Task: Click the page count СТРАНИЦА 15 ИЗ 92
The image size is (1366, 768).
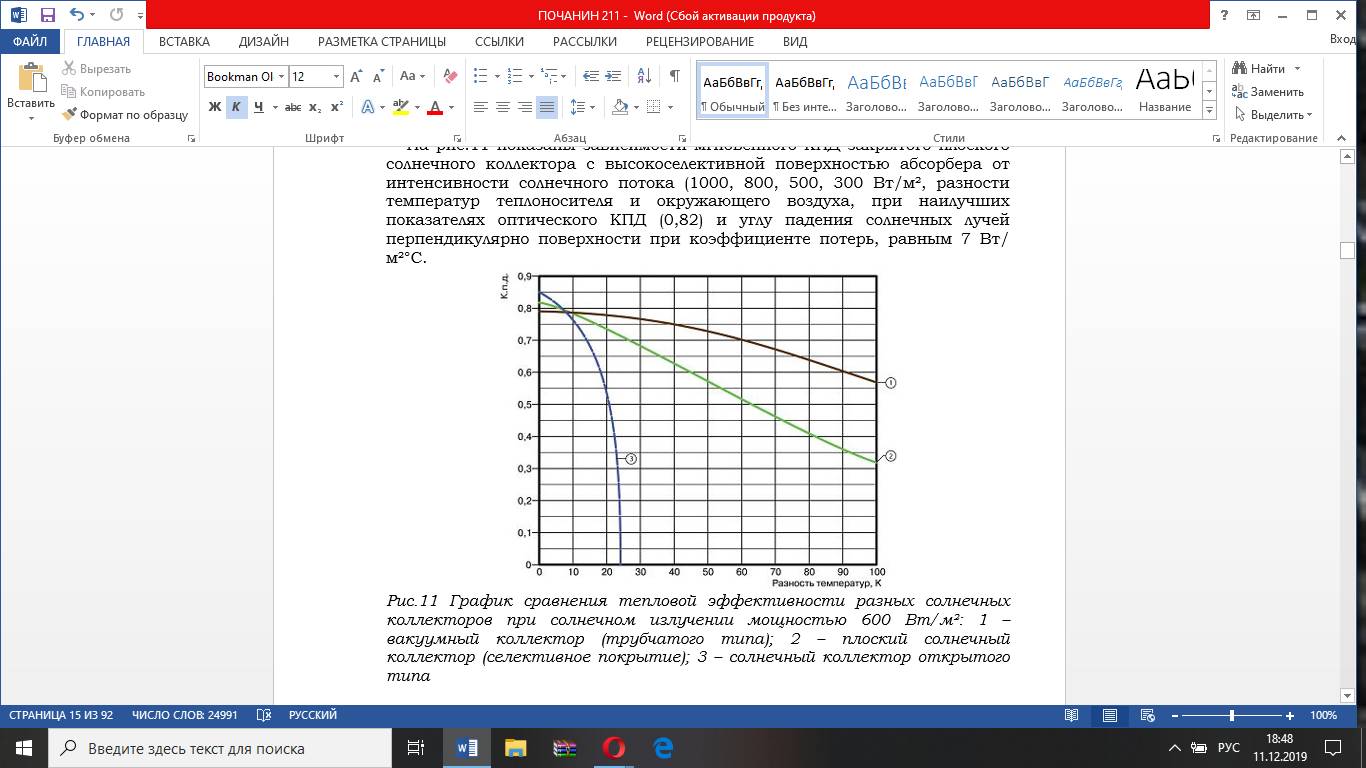Action: click(x=62, y=716)
